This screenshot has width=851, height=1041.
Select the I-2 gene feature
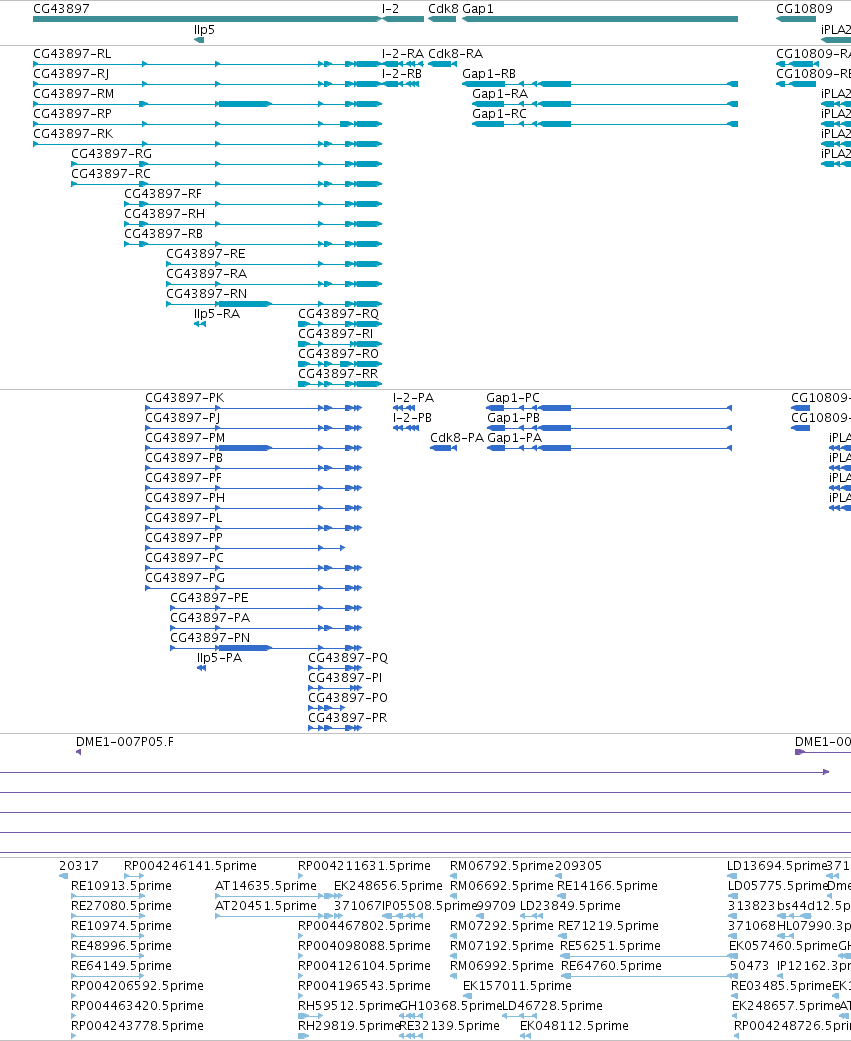[402, 19]
